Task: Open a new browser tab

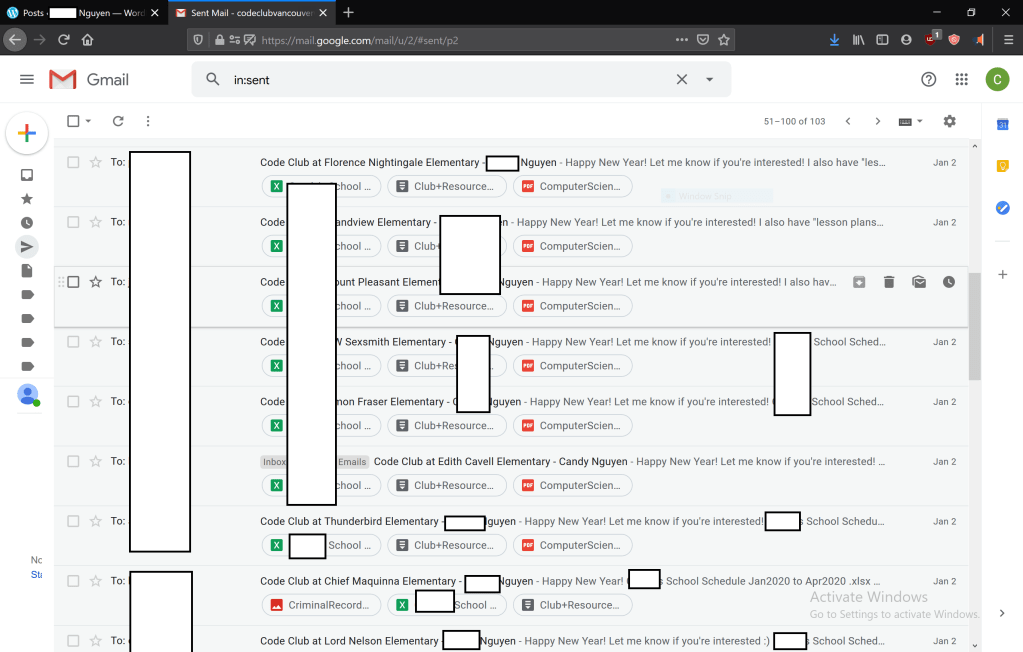Action: tap(348, 12)
